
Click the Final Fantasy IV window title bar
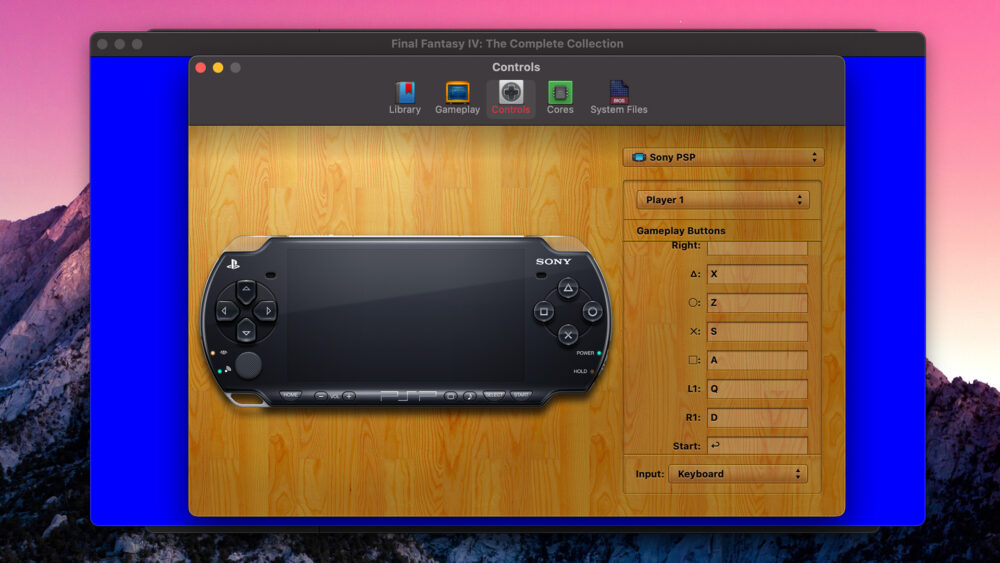tap(508, 44)
